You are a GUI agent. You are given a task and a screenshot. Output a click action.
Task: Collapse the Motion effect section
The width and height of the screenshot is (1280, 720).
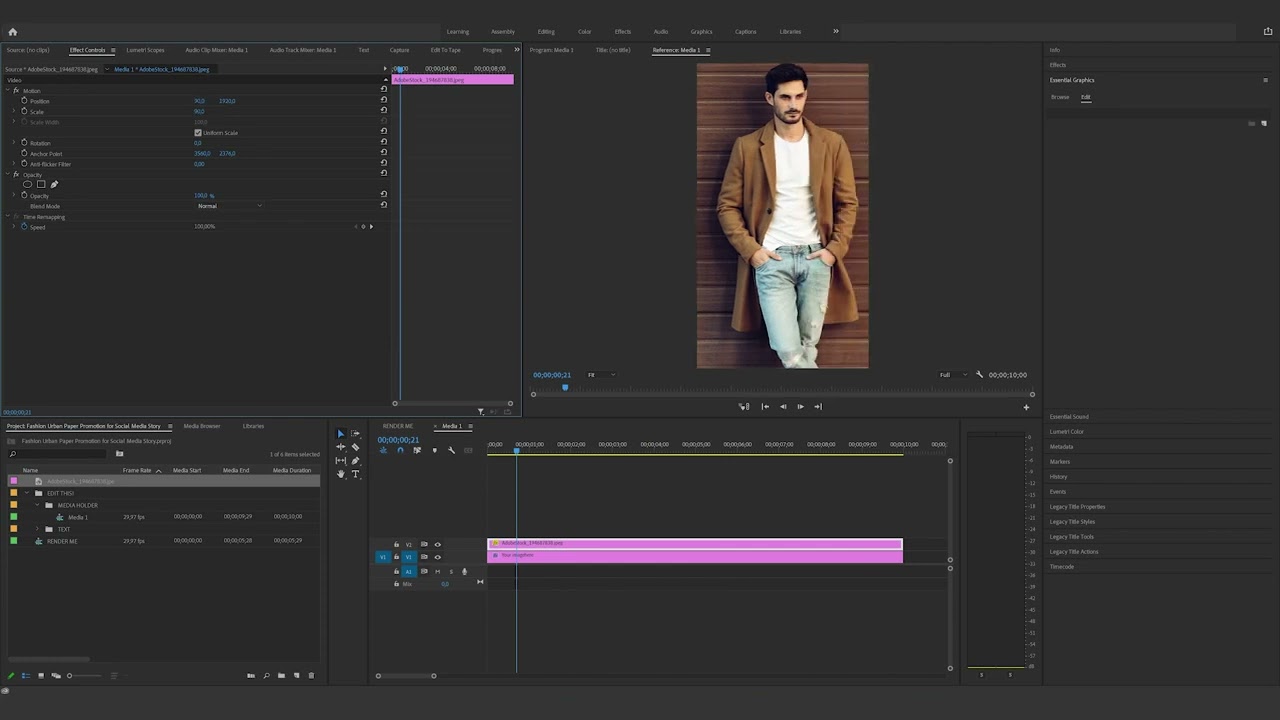click(x=7, y=91)
